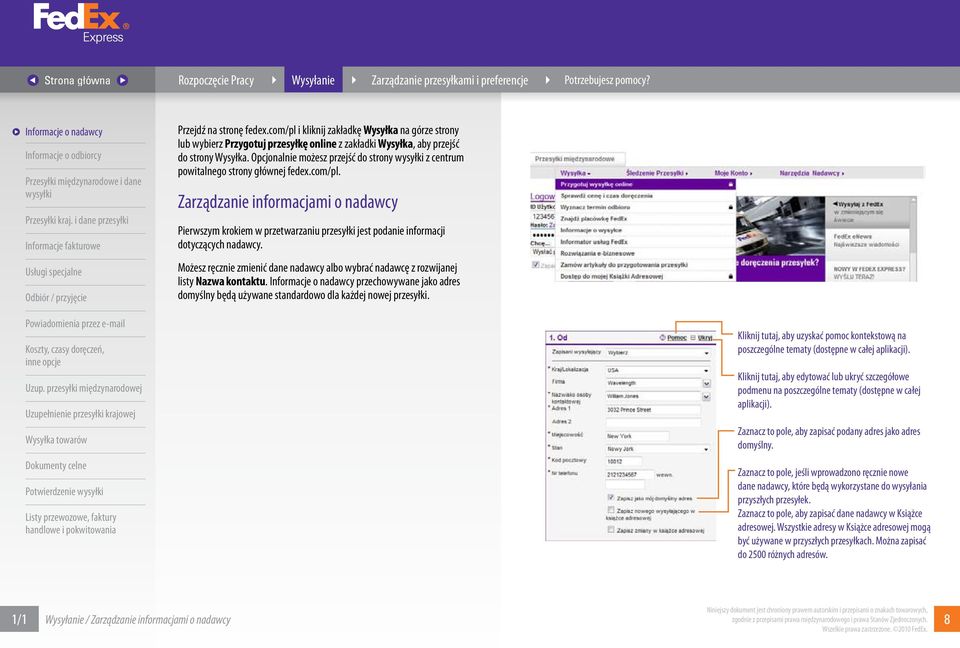Image resolution: width=960 pixels, height=648 pixels.
Task: Expand the Śledzenie Przesyłki menu
Action: coord(657,173)
